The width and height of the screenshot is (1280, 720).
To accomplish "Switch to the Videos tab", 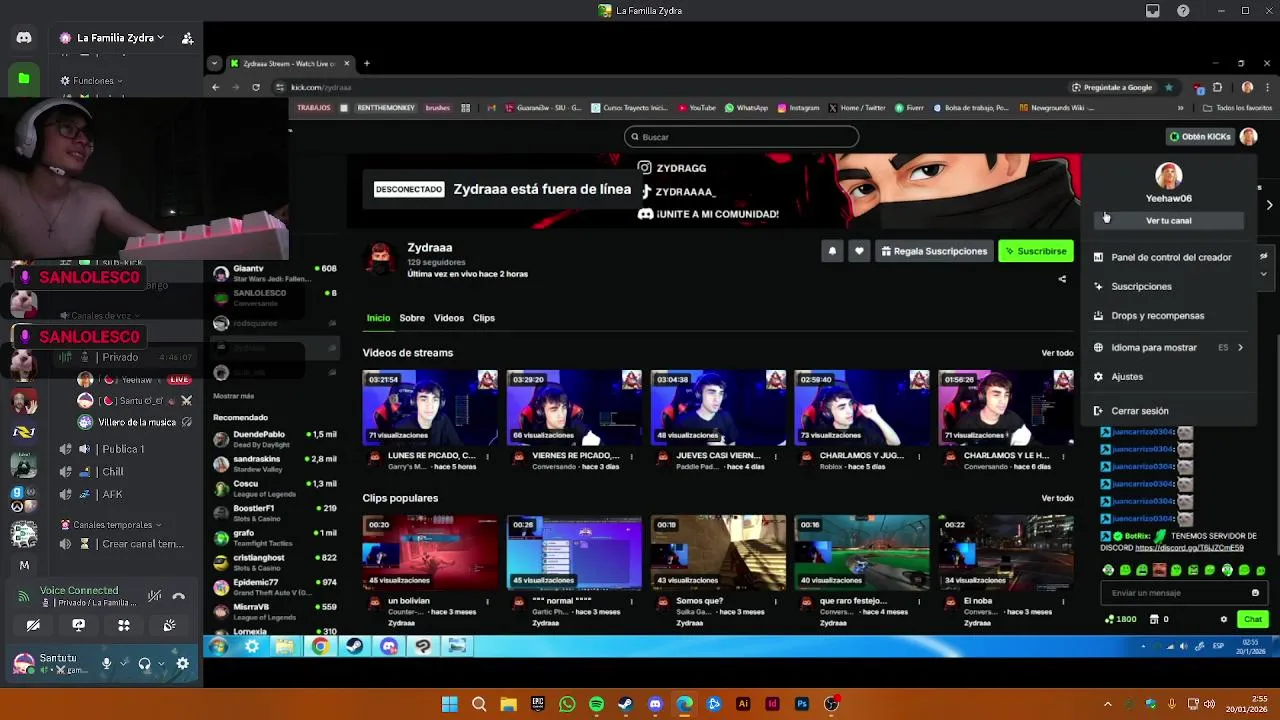I will tap(449, 318).
